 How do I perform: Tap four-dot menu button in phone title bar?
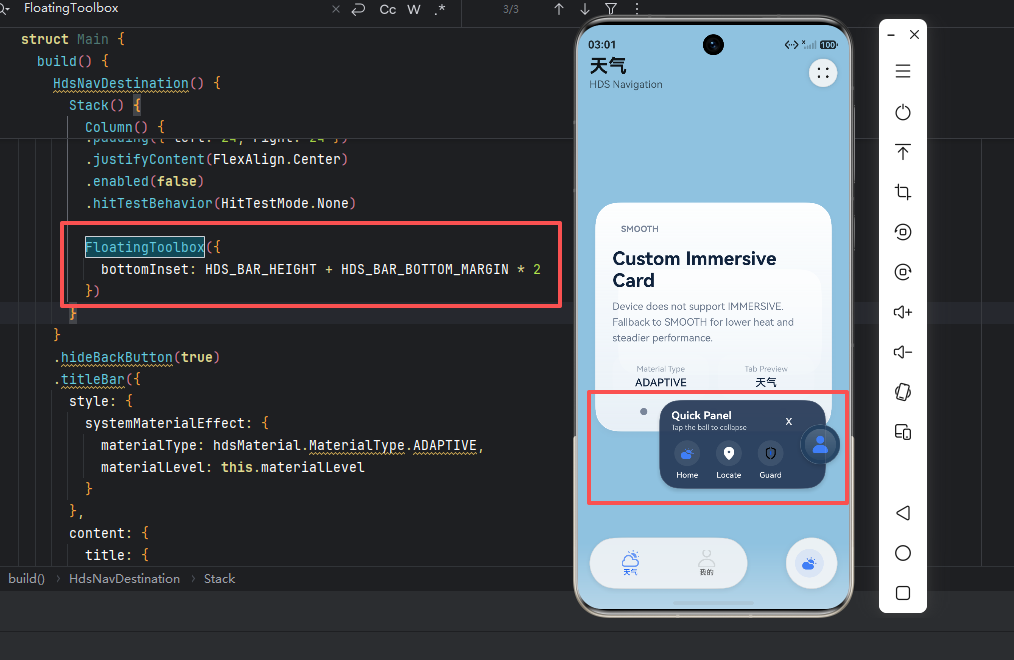823,73
